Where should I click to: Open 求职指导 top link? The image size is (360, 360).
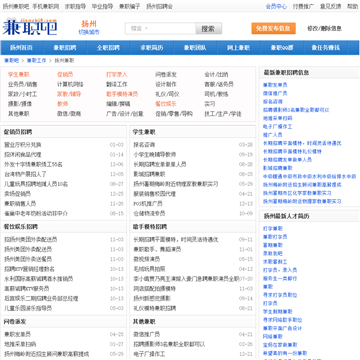[x=75, y=6]
